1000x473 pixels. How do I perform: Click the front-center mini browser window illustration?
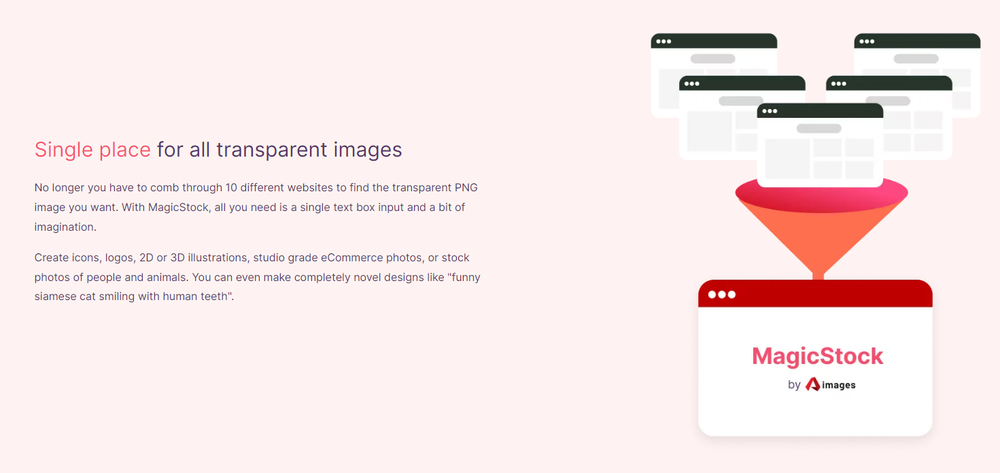[820, 145]
